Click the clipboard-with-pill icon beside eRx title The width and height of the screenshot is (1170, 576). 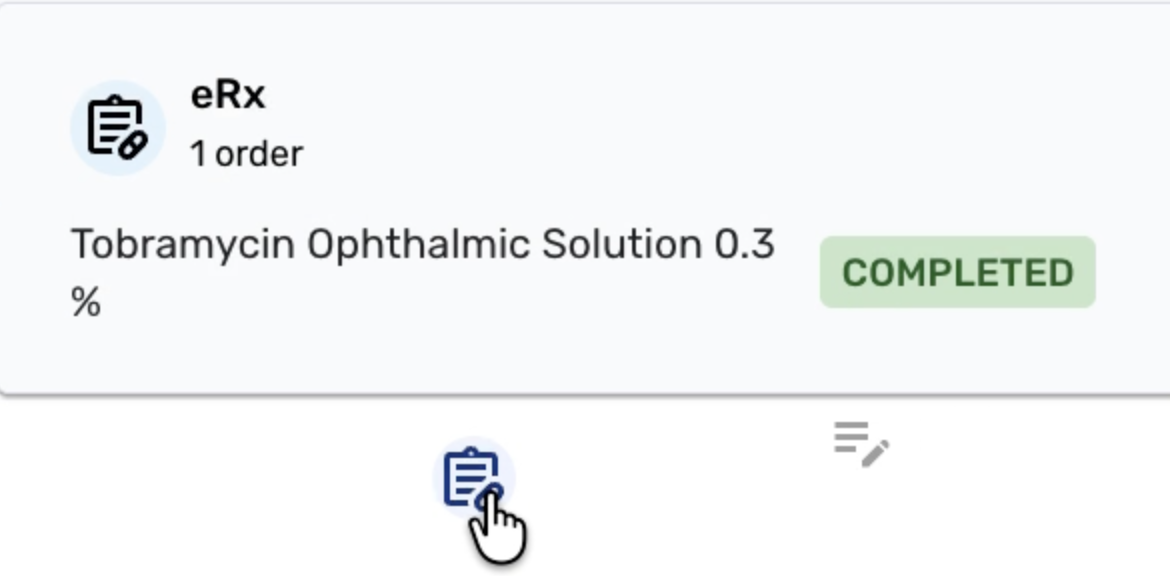117,128
